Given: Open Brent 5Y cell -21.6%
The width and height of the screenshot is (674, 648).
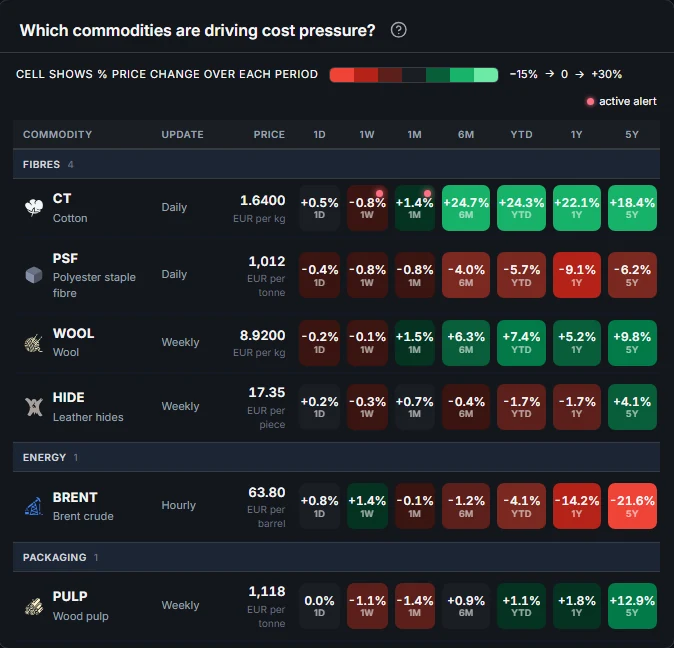Looking at the screenshot, I should [x=632, y=506].
